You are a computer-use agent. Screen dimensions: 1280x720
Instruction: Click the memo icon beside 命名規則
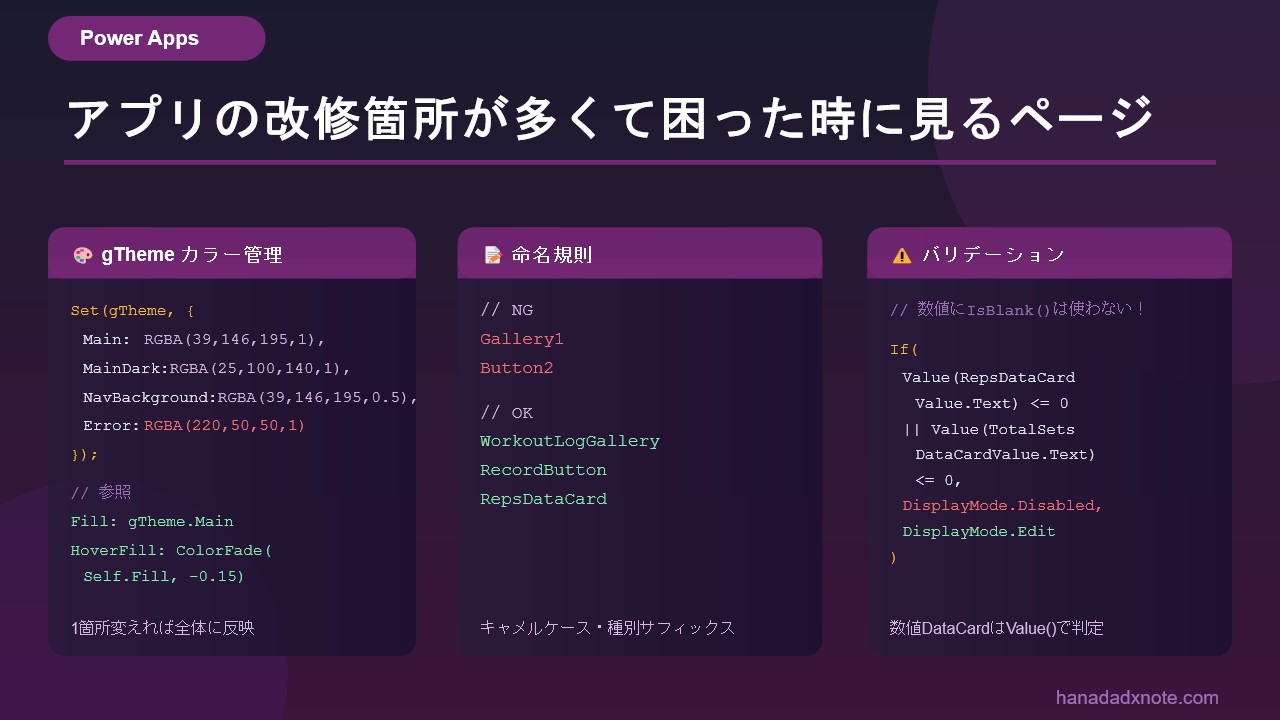pos(492,255)
